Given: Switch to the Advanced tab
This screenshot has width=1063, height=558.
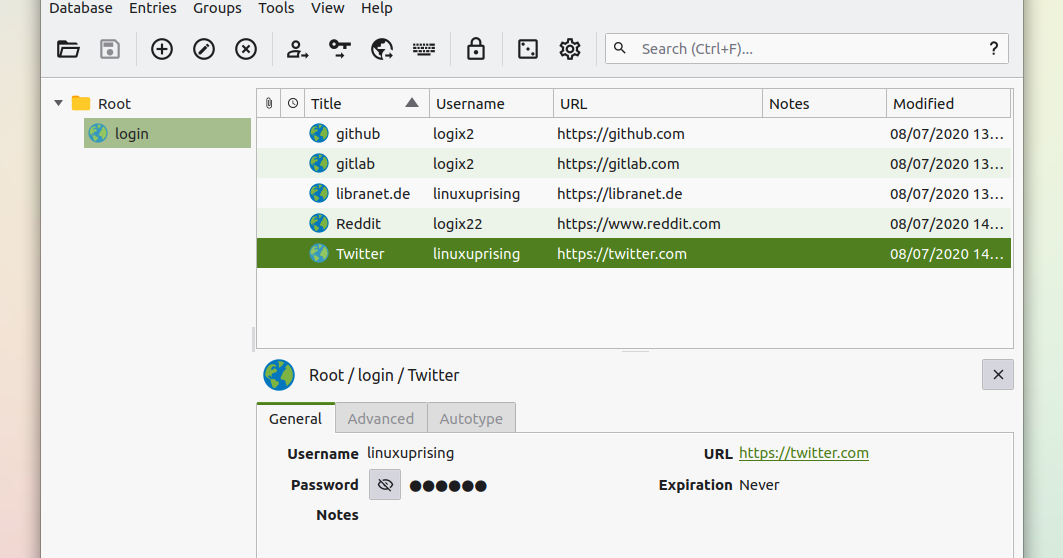Looking at the screenshot, I should point(381,418).
